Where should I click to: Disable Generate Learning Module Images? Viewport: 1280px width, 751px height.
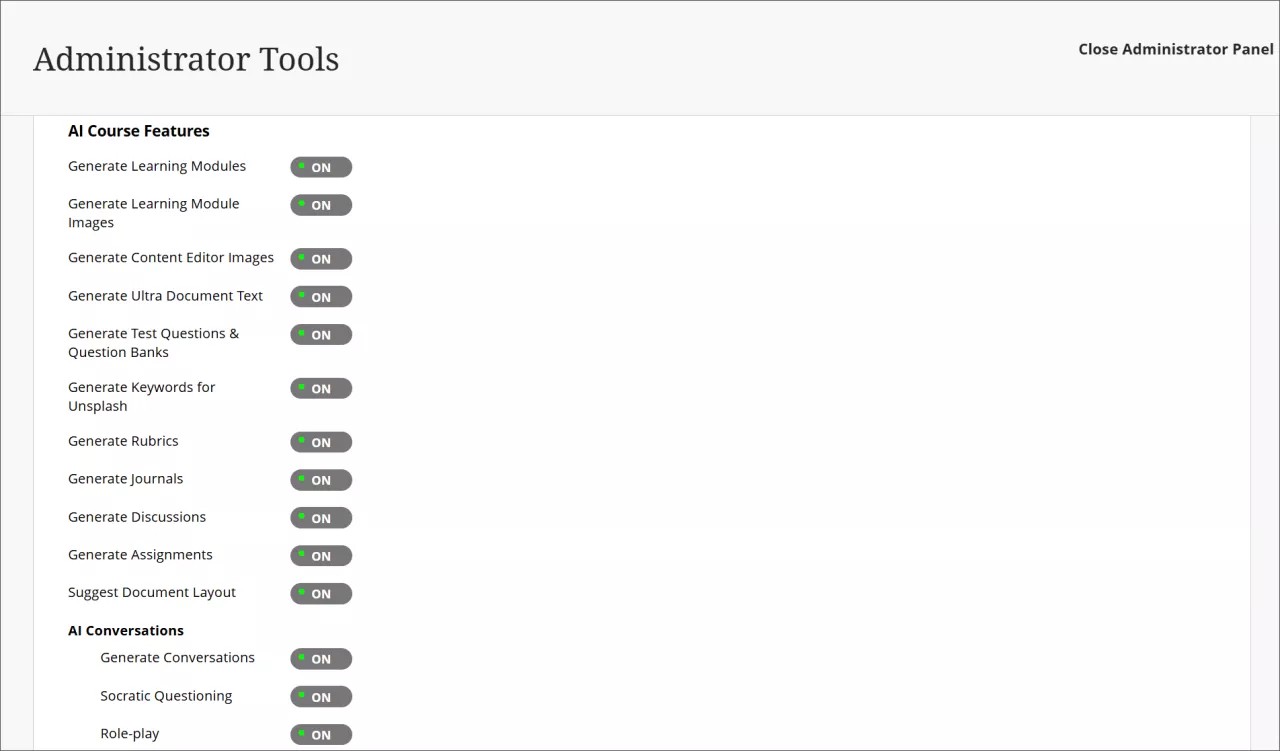320,205
